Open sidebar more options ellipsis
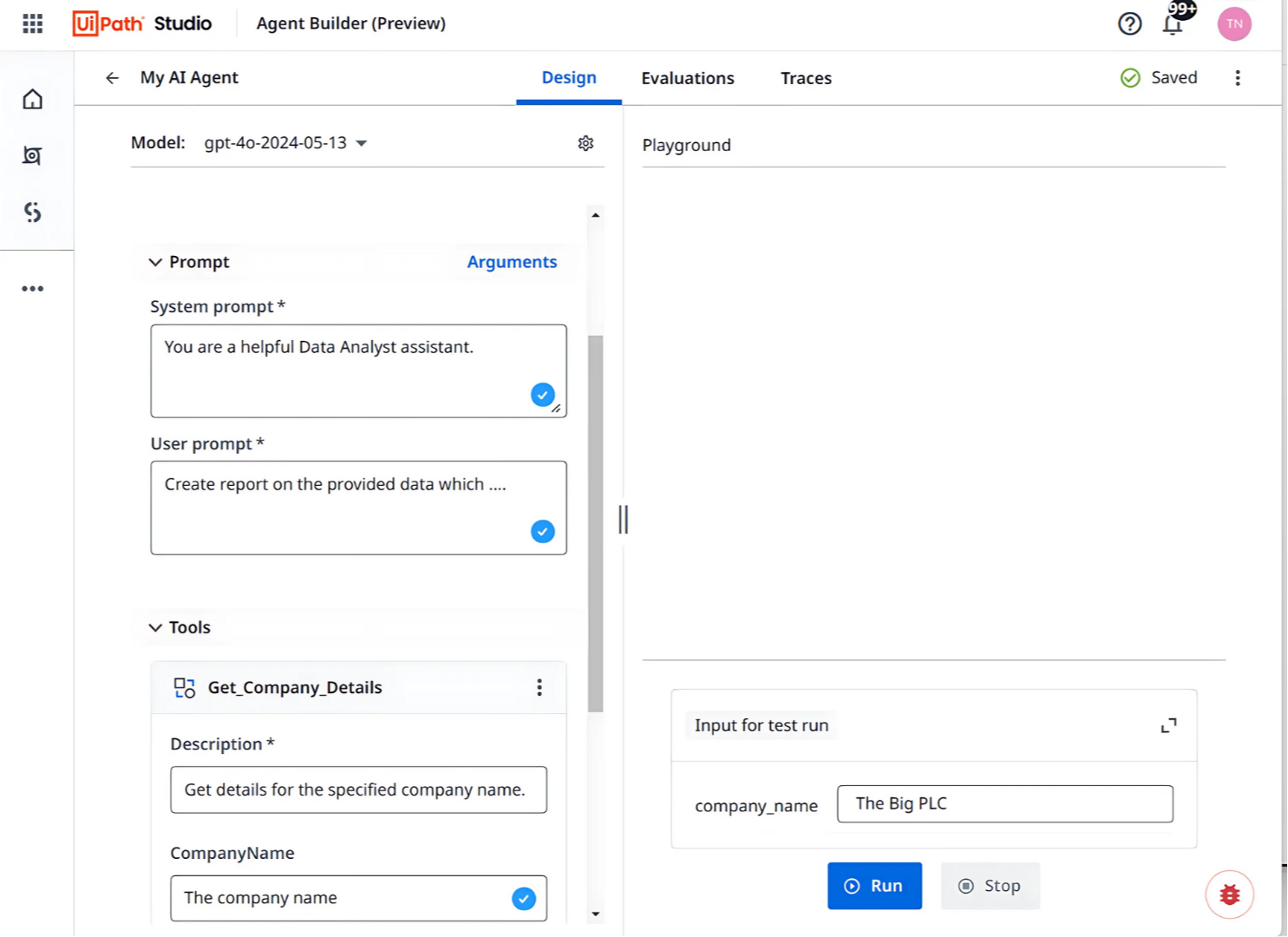The width and height of the screenshot is (1288, 937). click(x=33, y=288)
